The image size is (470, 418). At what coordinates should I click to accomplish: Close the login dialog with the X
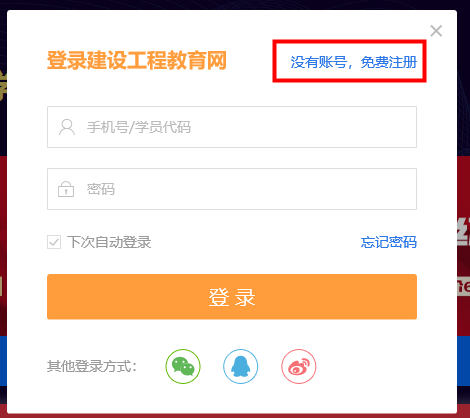436,31
